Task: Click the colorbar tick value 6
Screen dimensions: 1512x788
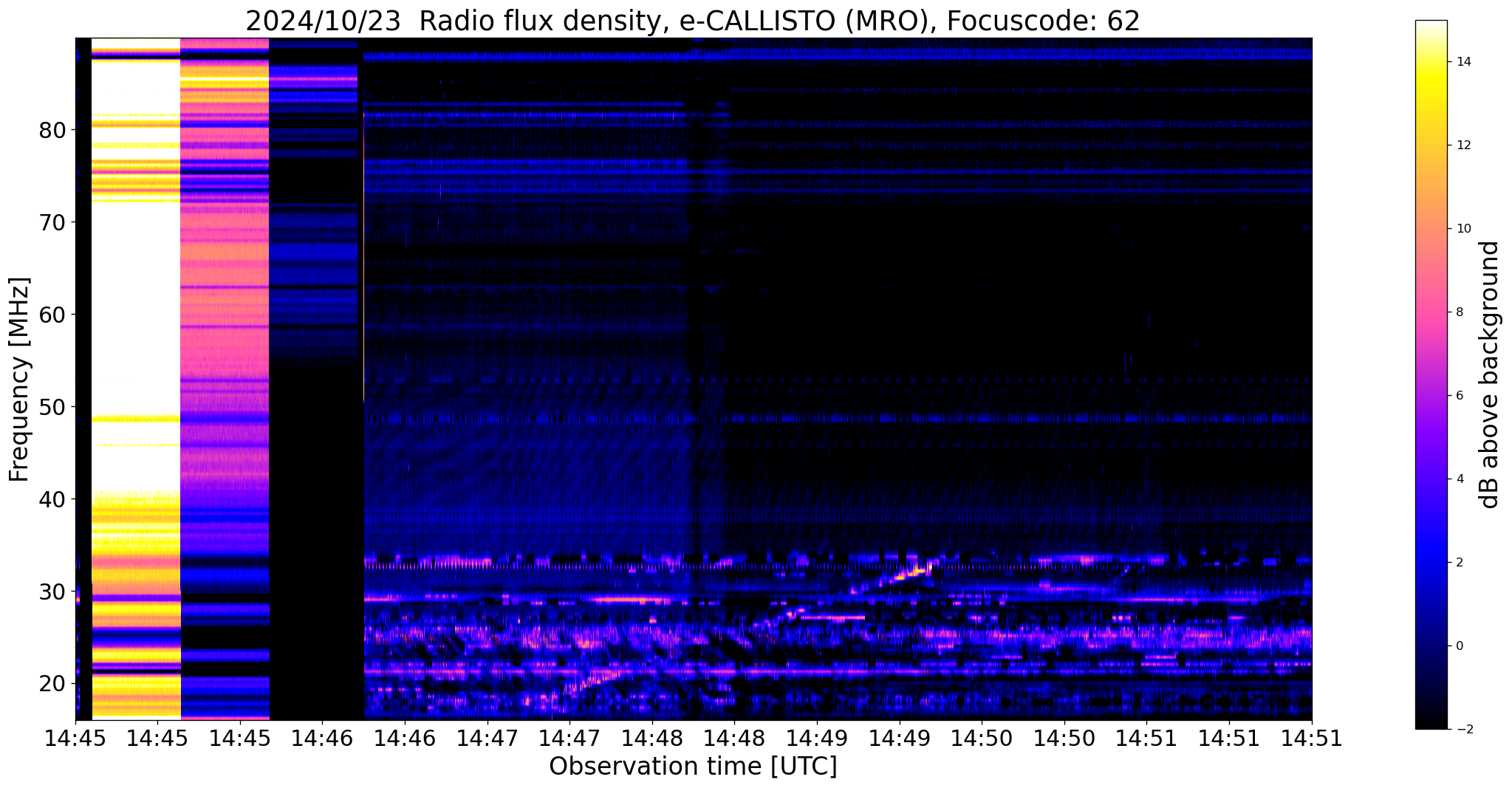Action: click(x=1459, y=396)
